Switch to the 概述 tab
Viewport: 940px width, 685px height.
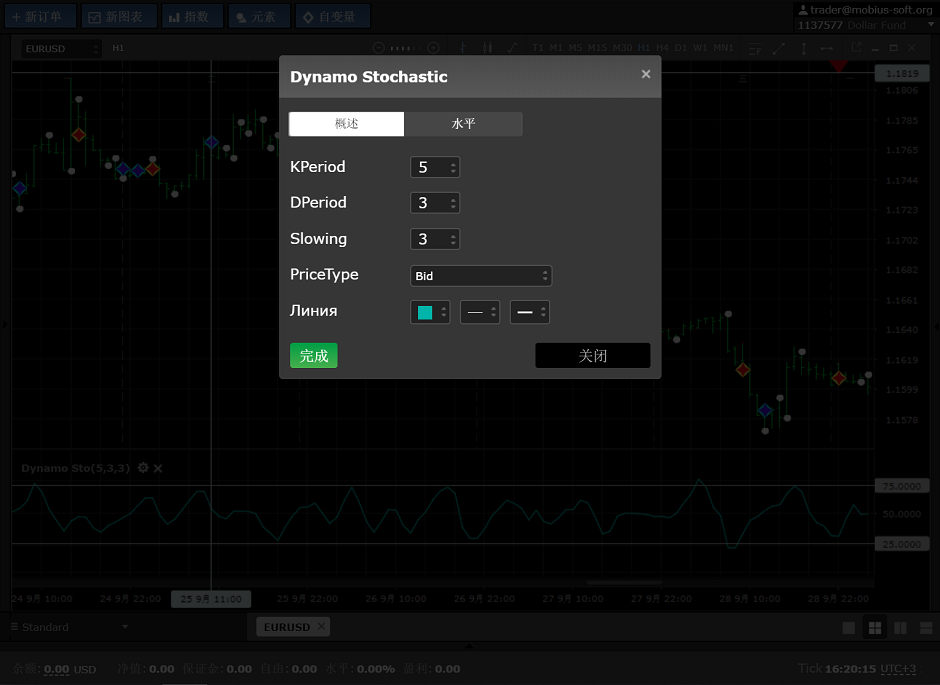(347, 123)
